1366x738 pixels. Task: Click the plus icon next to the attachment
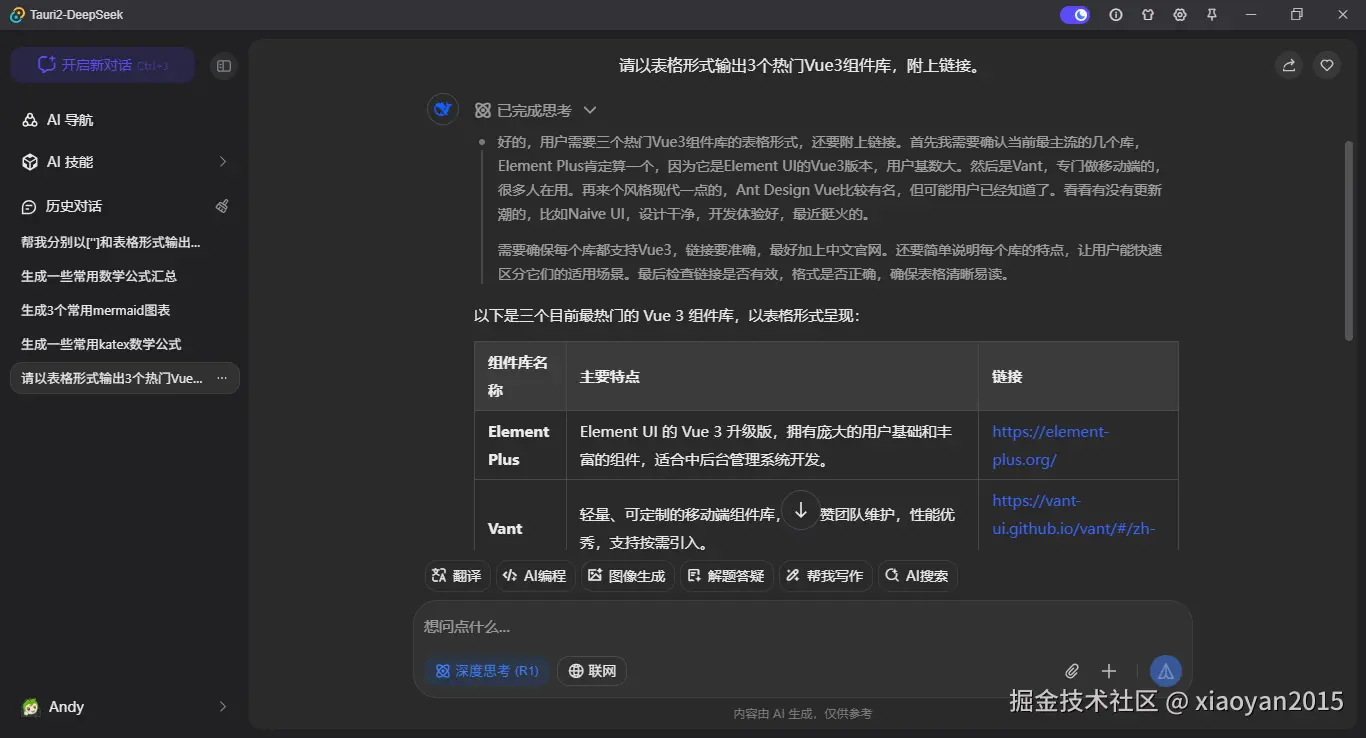tap(1108, 671)
